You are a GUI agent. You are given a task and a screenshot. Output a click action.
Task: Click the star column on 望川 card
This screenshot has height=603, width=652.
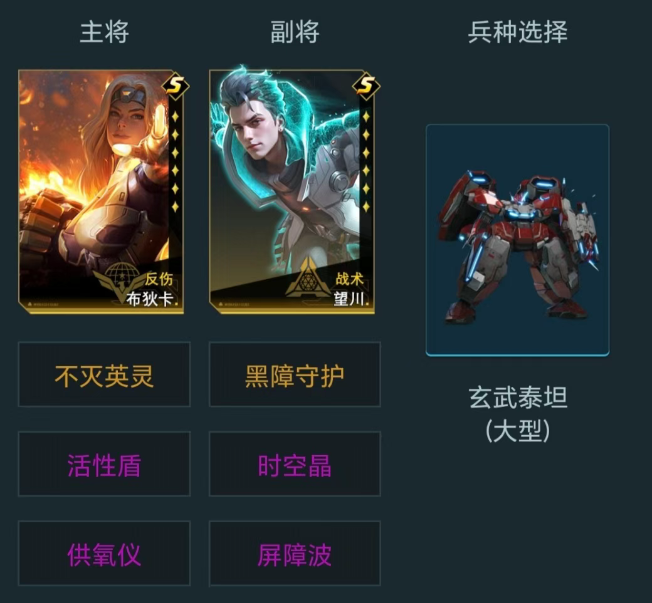click(x=366, y=161)
